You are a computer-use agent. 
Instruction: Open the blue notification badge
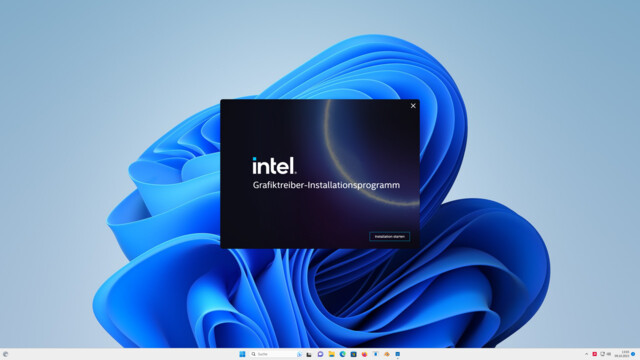coord(633,354)
